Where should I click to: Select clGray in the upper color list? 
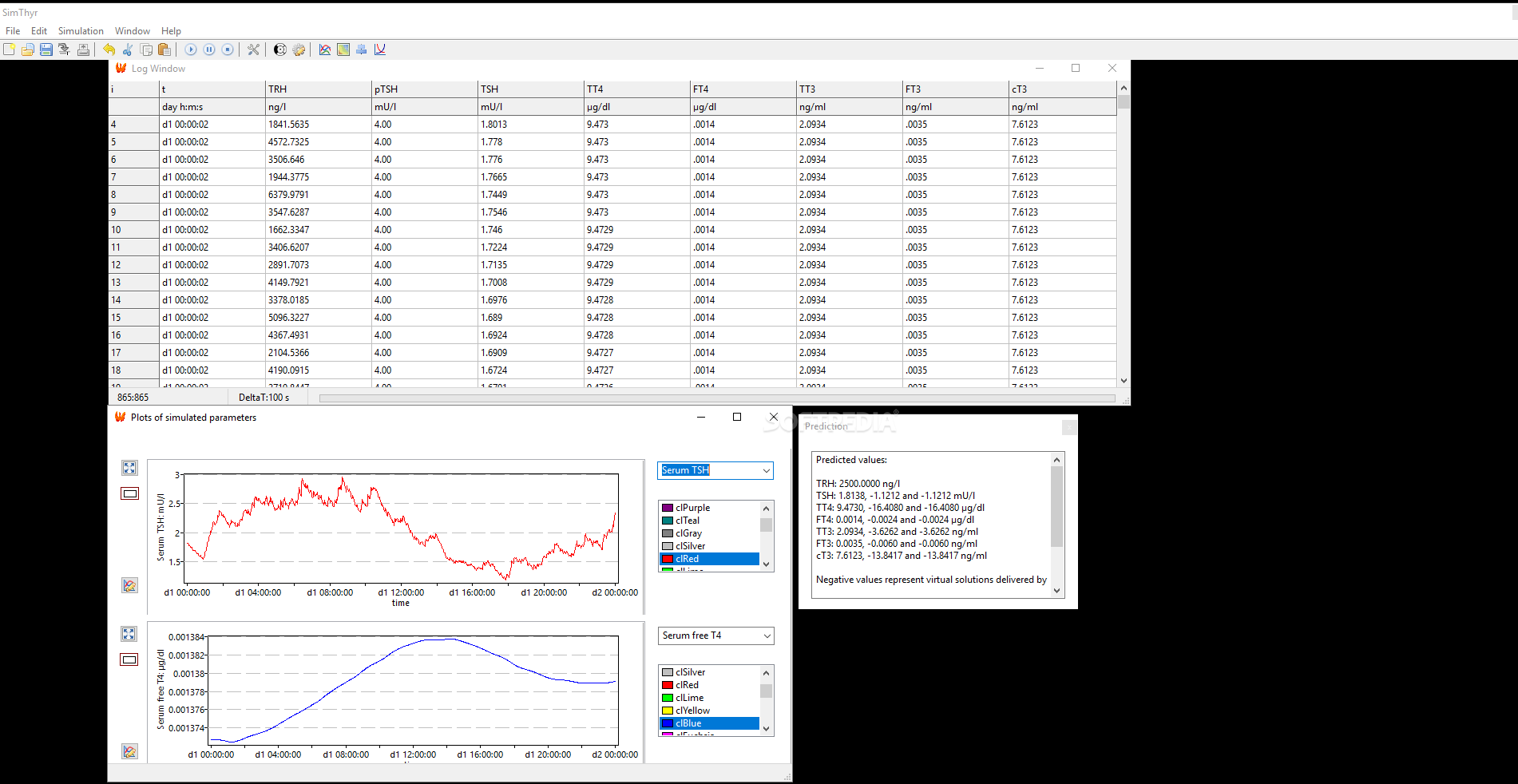pyautogui.click(x=709, y=533)
